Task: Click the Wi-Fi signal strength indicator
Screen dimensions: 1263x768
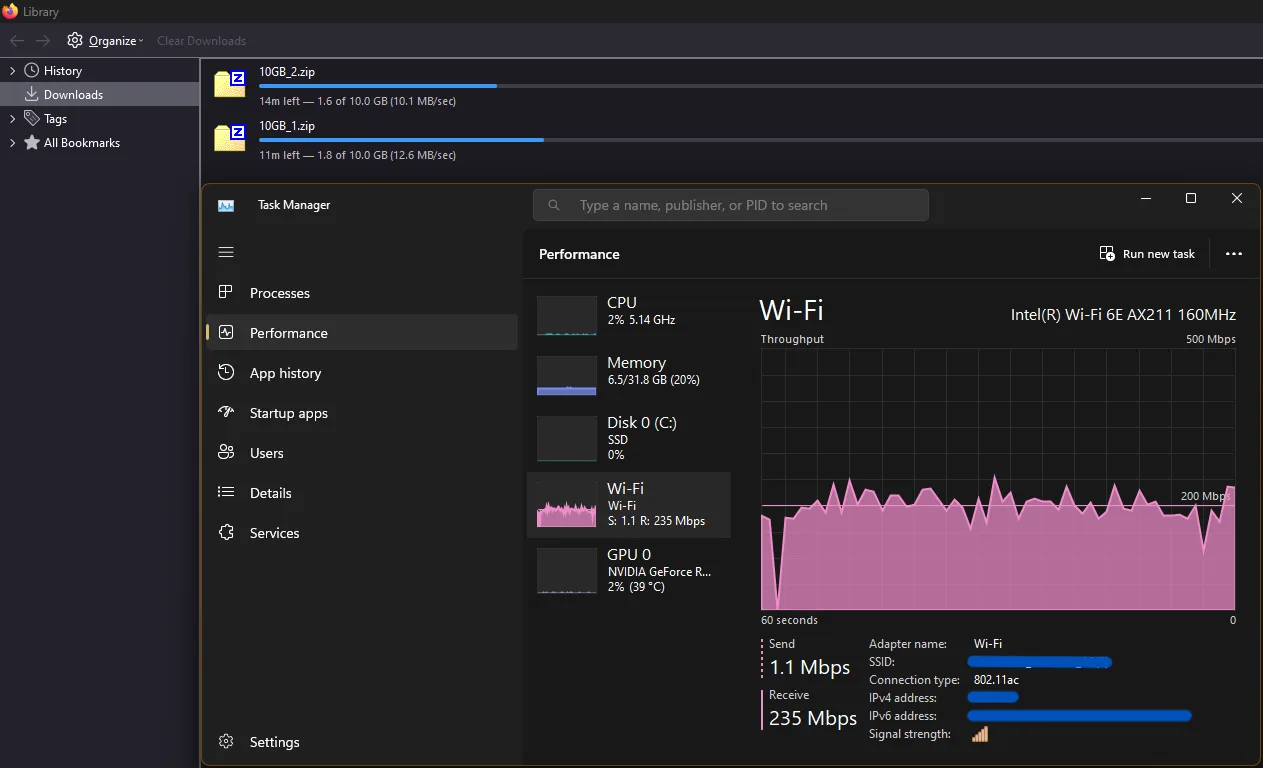Action: [979, 733]
